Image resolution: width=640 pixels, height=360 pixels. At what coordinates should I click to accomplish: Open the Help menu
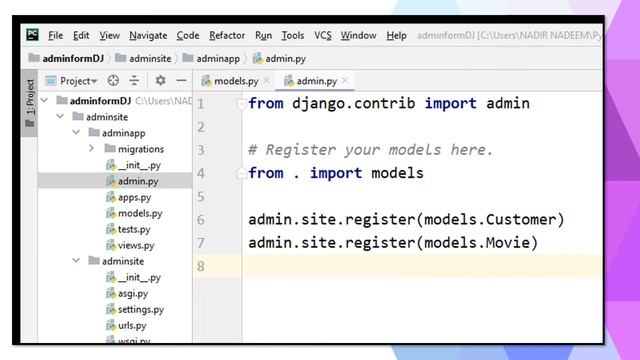pos(396,36)
